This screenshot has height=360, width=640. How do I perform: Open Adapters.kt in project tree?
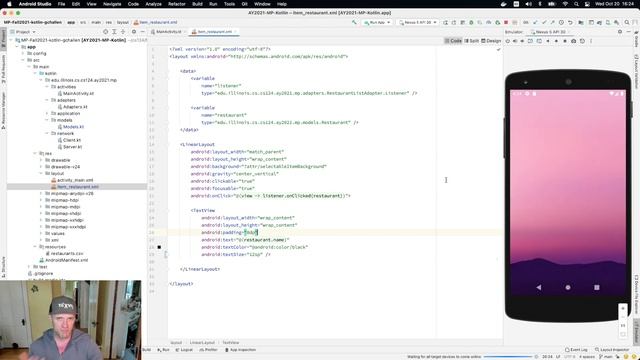pyautogui.click(x=75, y=107)
